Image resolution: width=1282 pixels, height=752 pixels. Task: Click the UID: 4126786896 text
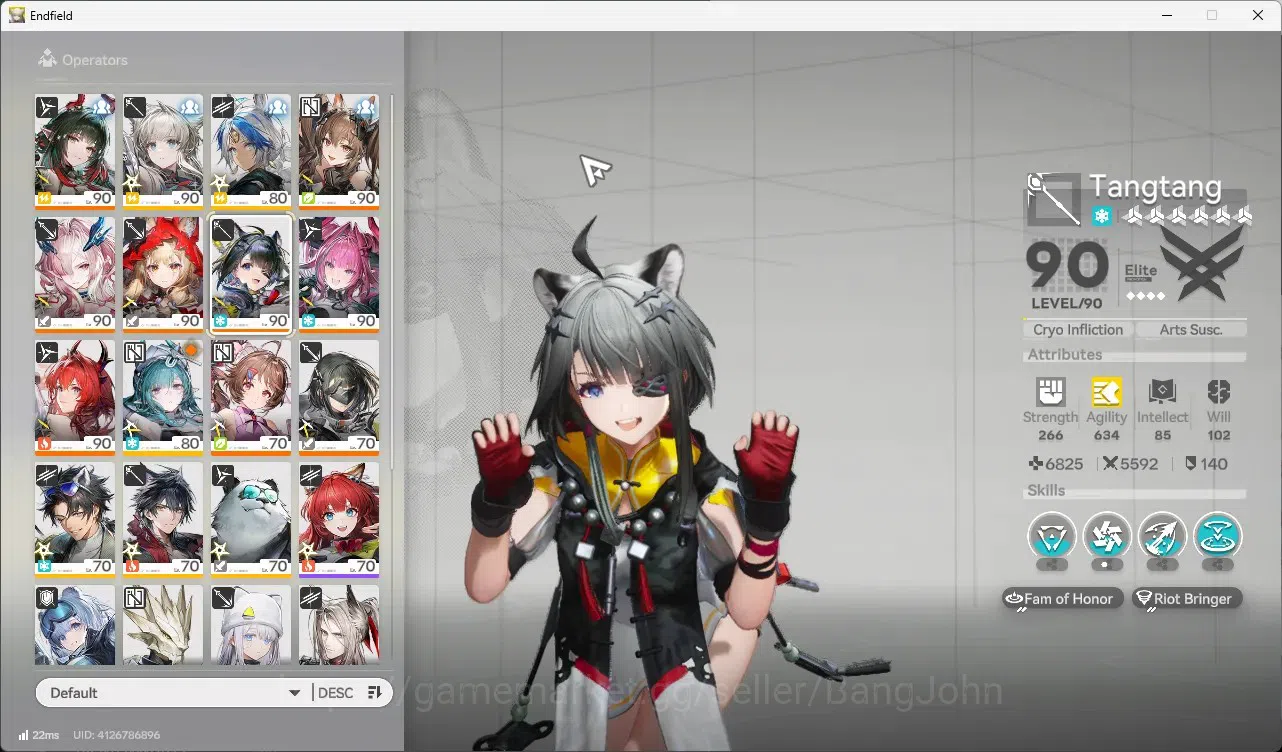pos(117,735)
